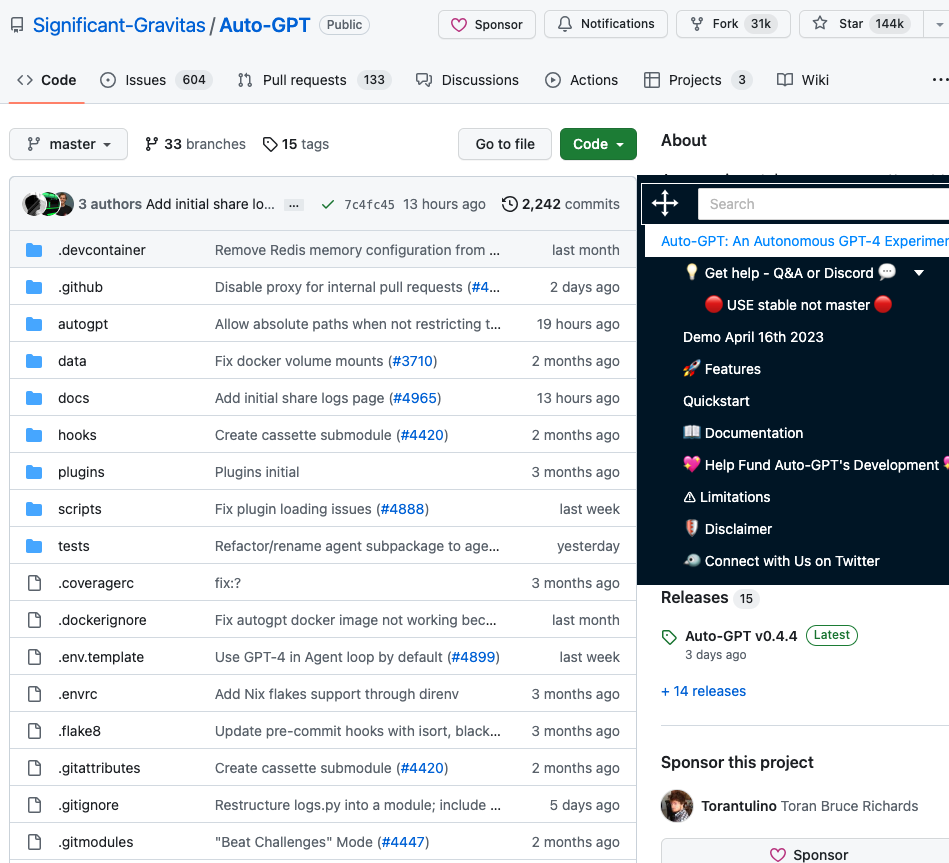Click the Sponsor heart button at top
The width and height of the screenshot is (949, 863).
(x=487, y=25)
